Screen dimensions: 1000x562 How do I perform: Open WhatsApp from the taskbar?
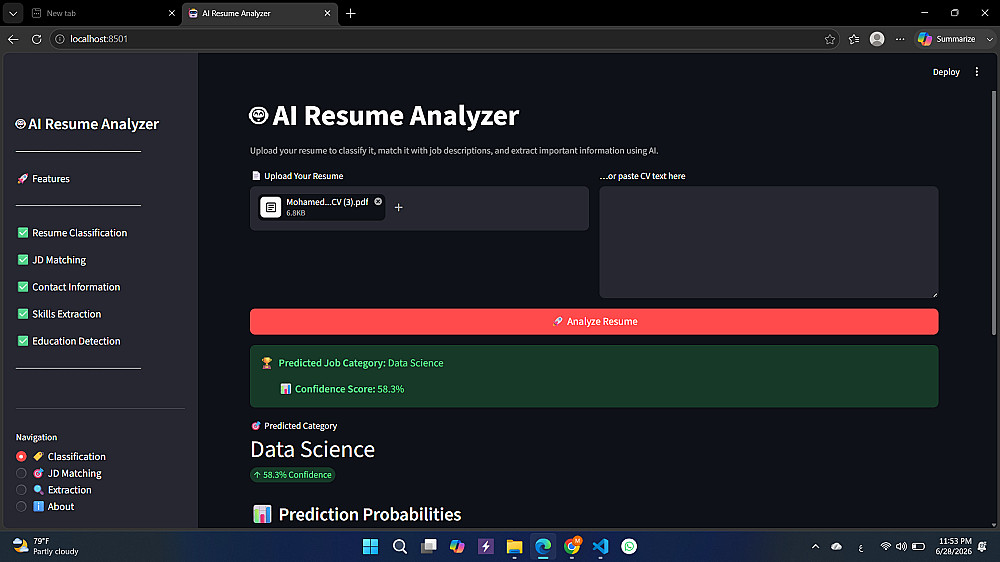click(x=629, y=546)
